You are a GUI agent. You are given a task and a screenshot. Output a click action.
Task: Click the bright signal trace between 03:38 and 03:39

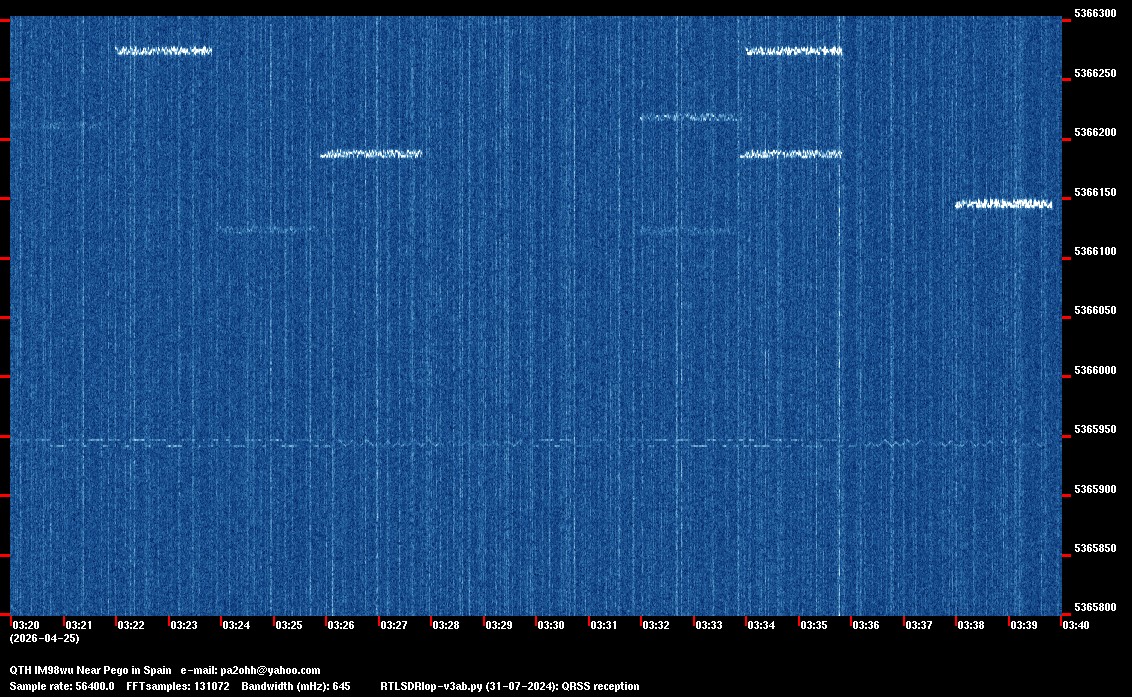tap(1003, 204)
